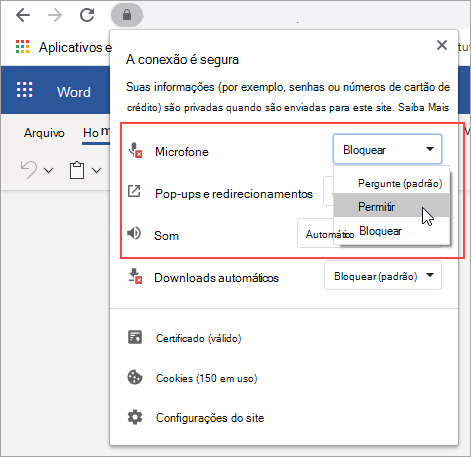Click the Som label

tap(166, 236)
